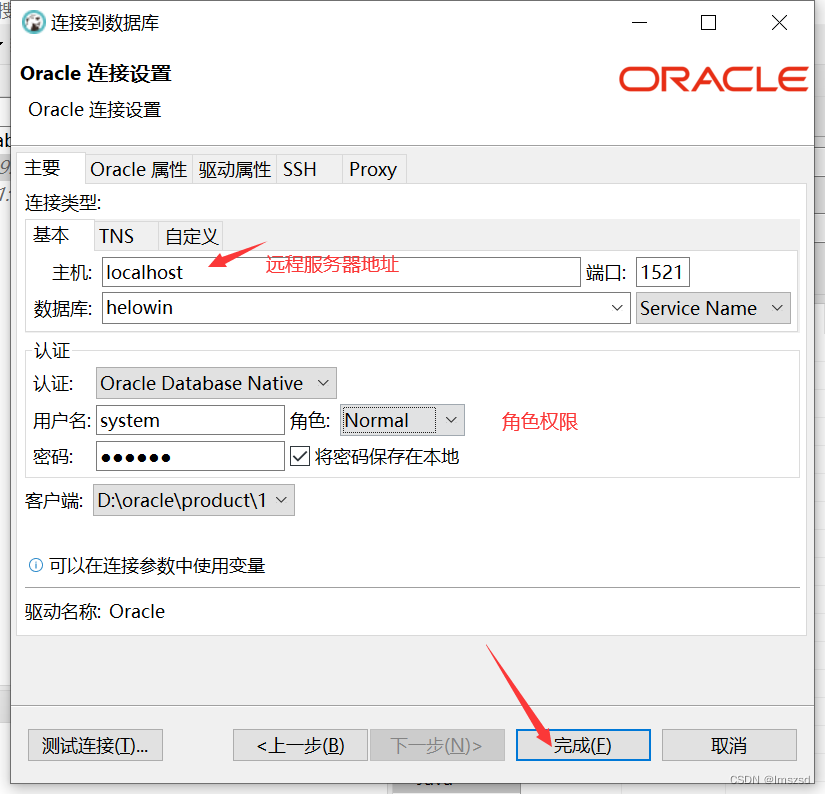Click the 客户端 dropdown arrow
The image size is (825, 794).
280,500
